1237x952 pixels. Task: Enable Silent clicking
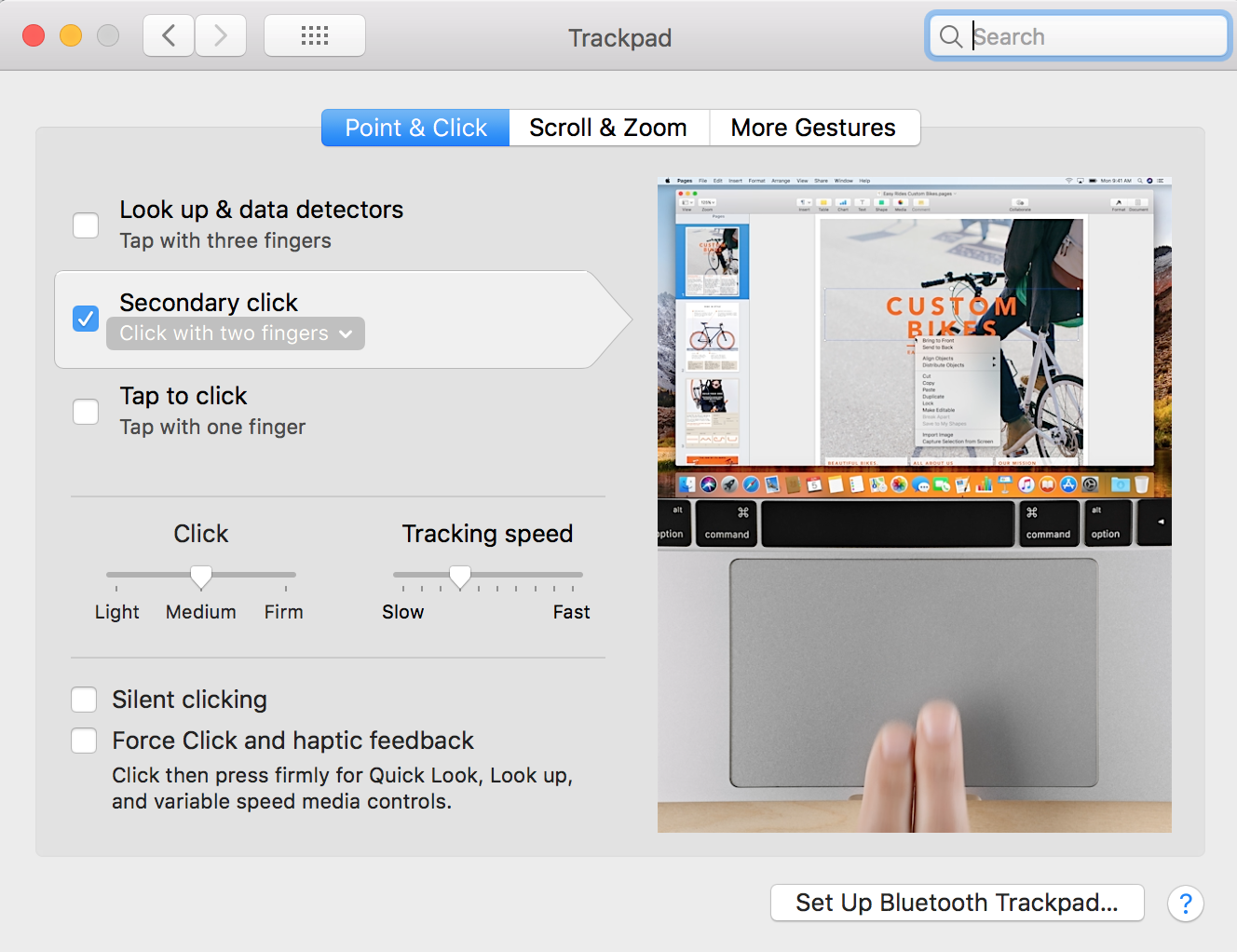coord(84,699)
